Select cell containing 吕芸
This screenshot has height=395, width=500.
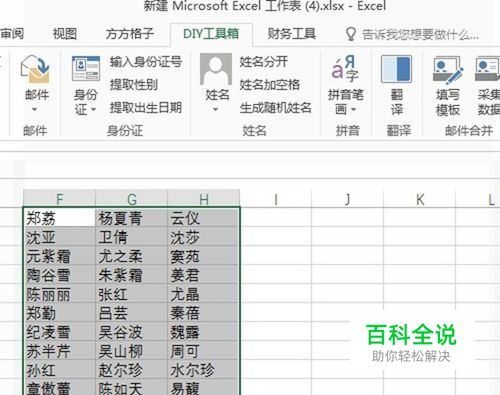coord(131,313)
